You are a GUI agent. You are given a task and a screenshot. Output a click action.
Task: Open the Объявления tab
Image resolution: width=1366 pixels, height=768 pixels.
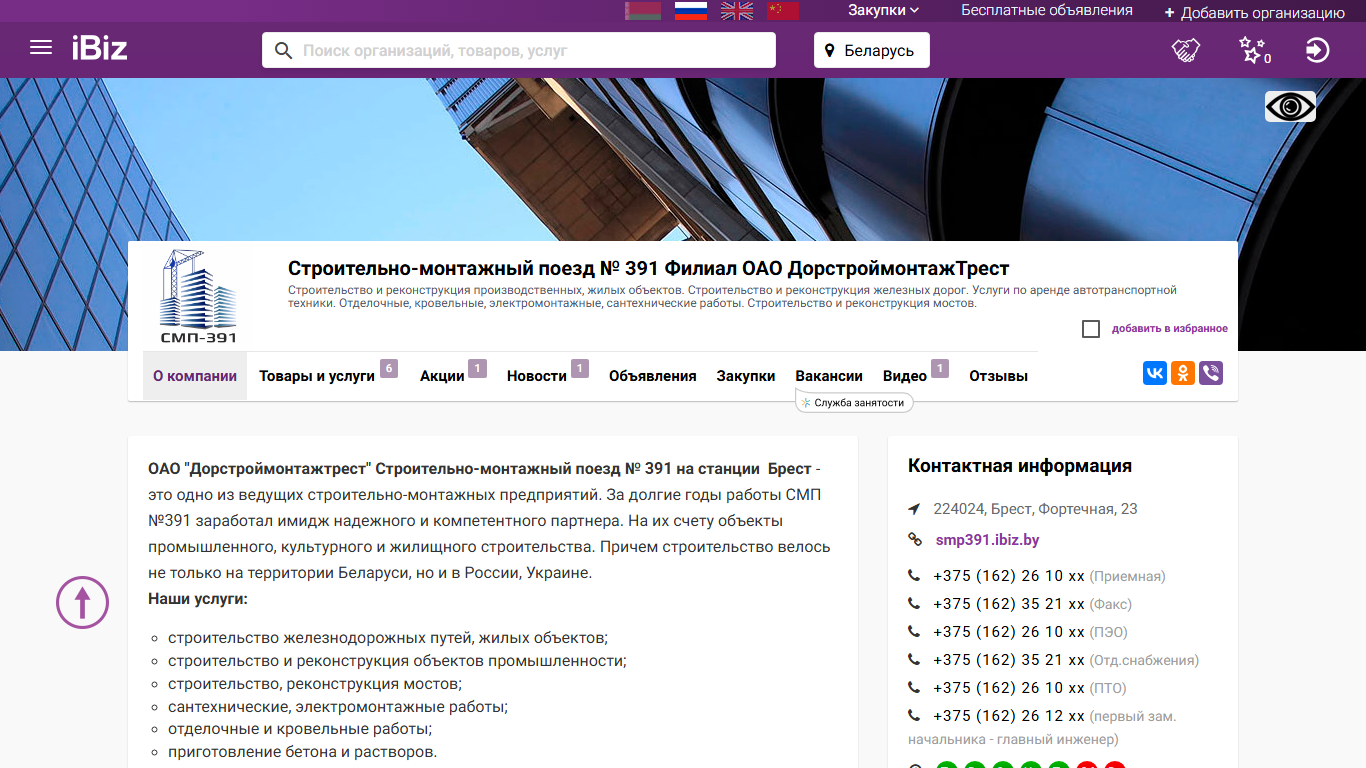tap(653, 376)
